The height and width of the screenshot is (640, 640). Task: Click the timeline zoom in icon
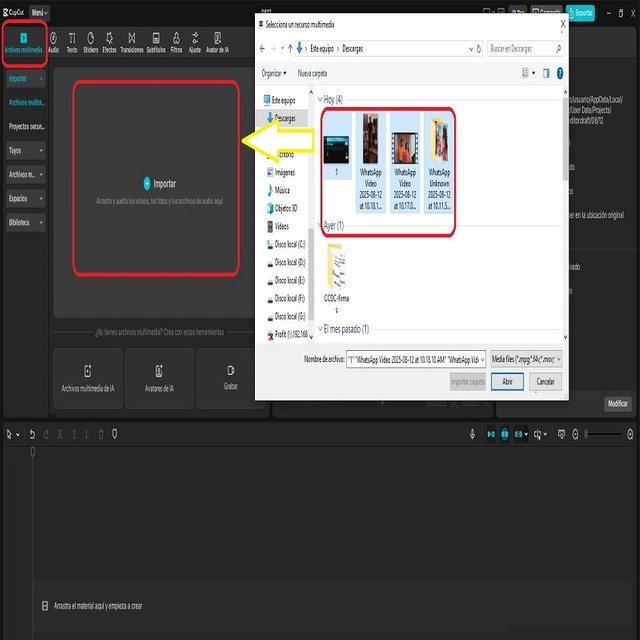(x=630, y=434)
